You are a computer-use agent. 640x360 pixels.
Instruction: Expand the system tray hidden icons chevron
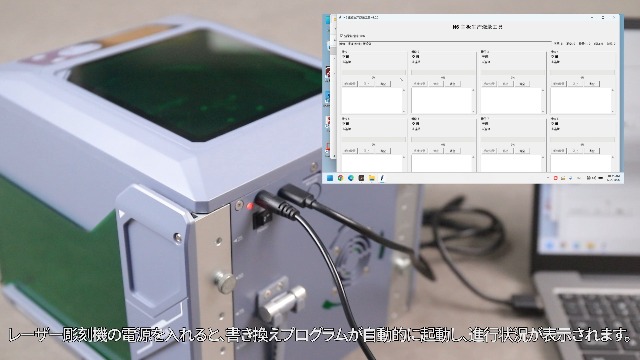pos(548,178)
